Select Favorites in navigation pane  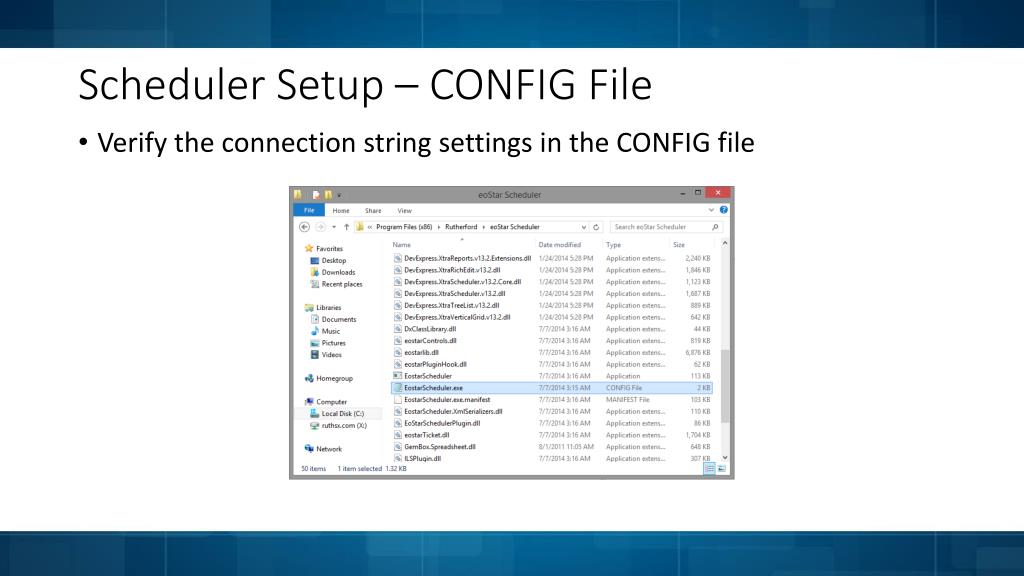[x=329, y=249]
